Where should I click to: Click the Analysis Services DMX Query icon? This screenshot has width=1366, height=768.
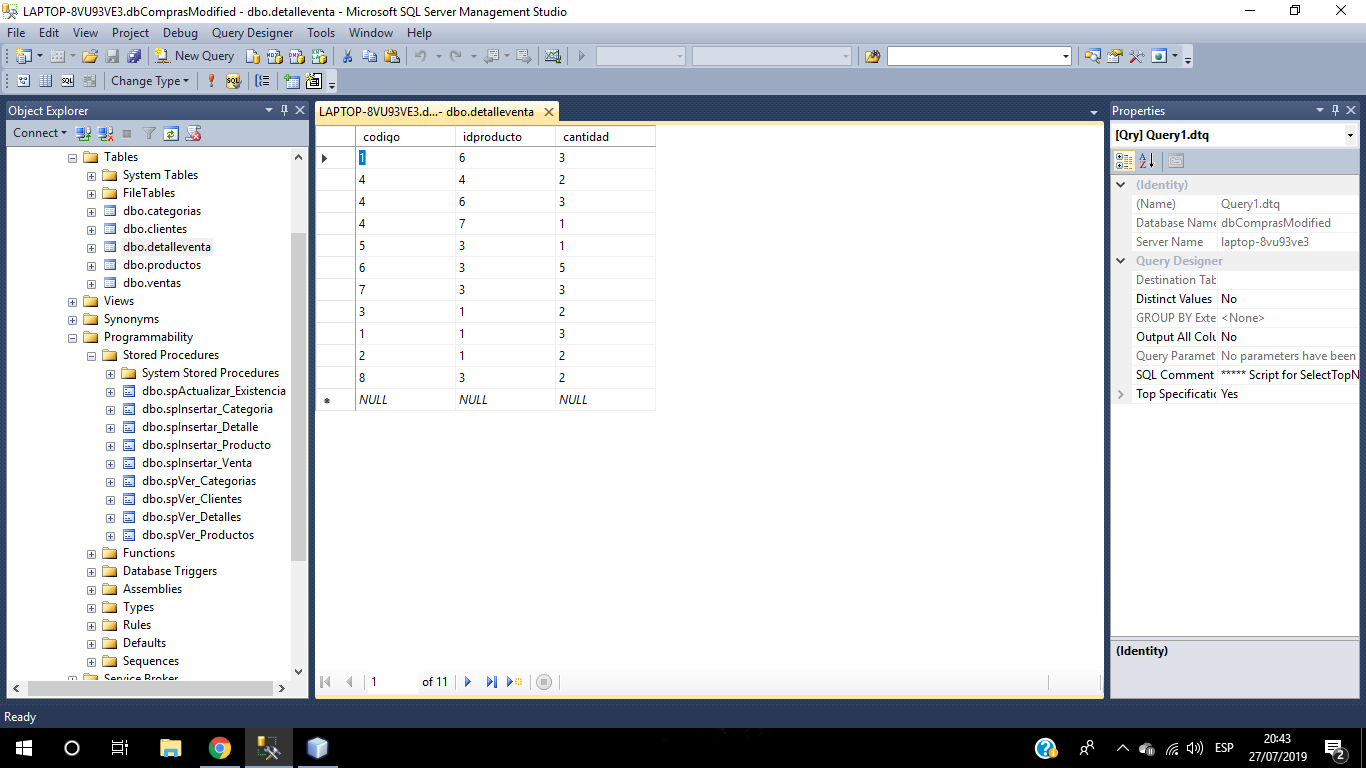tap(296, 56)
